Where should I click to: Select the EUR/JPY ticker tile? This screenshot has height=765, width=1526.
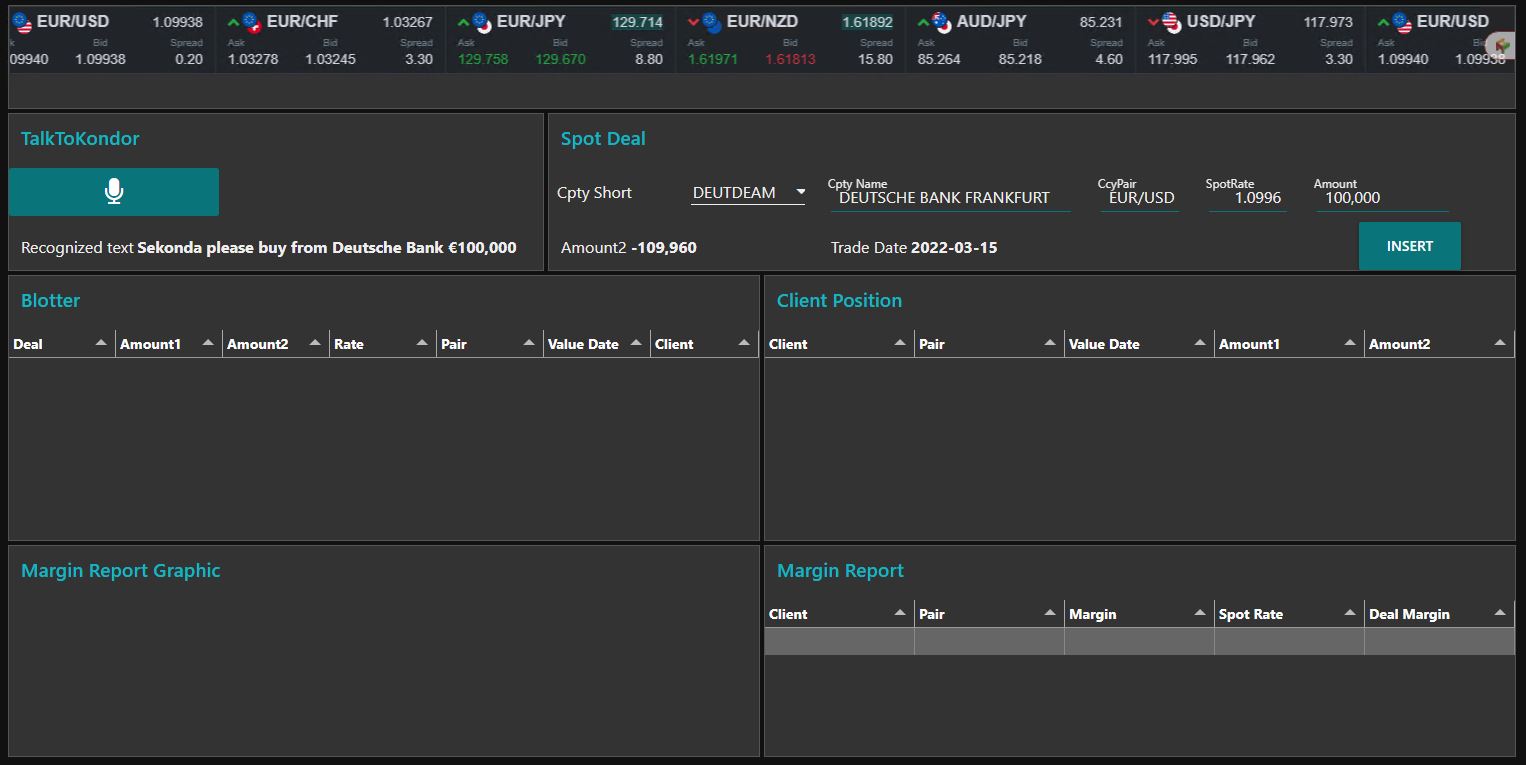[560, 40]
